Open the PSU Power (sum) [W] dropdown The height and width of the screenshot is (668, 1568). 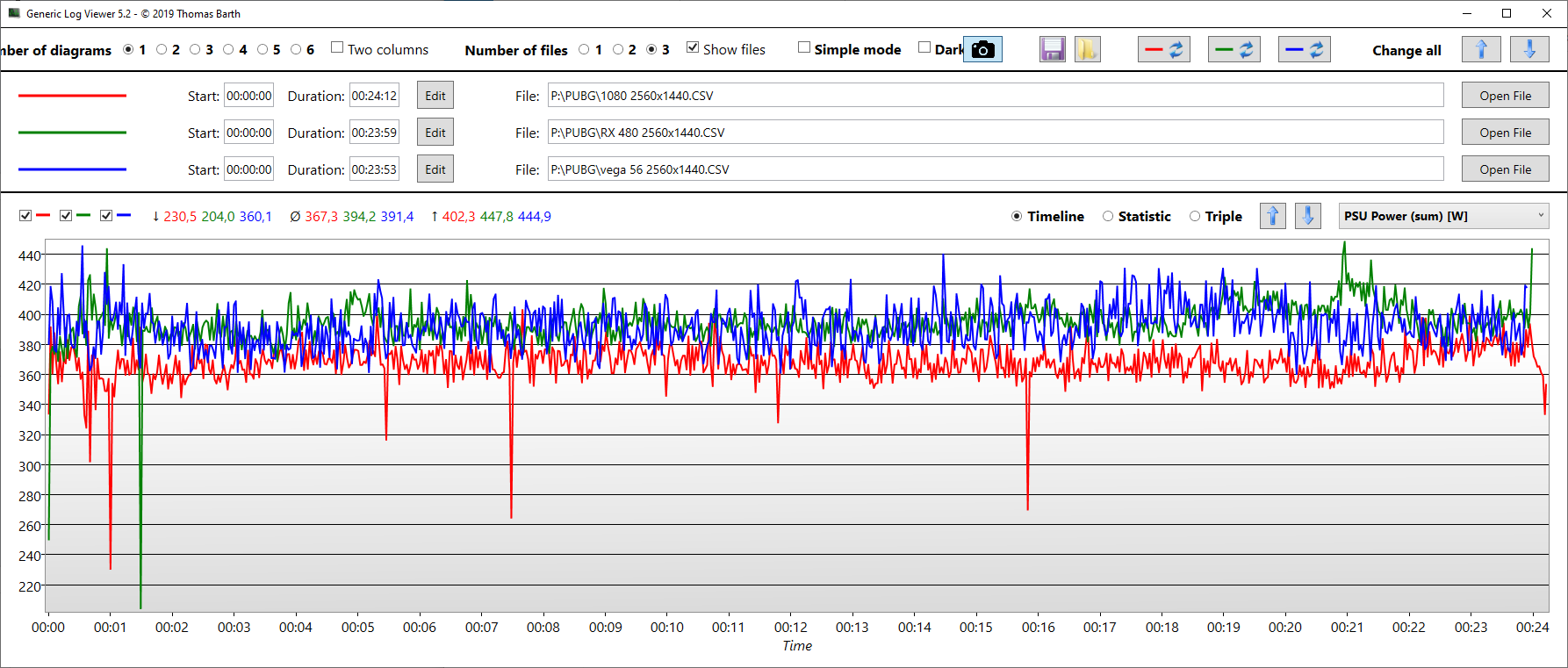click(1442, 216)
